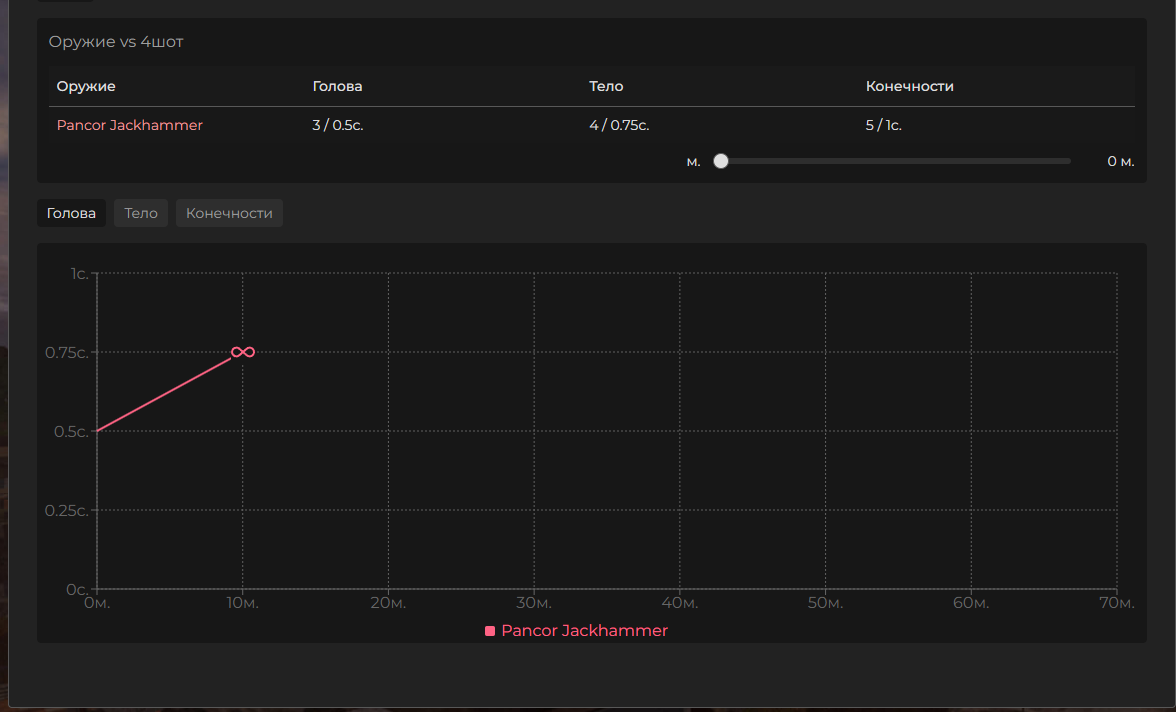Screen dimensions: 1176x712
Task: Click the Оружие column header
Action: (86, 86)
